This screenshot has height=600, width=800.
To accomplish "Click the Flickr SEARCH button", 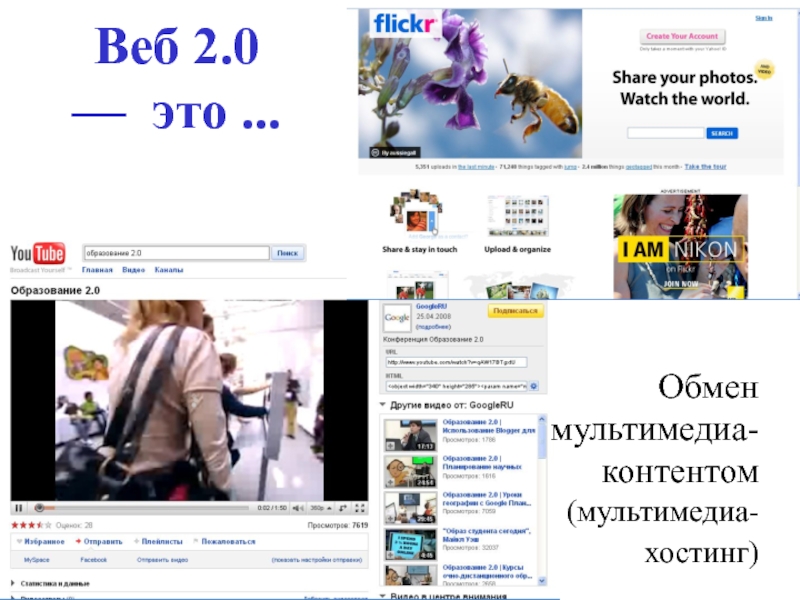I will click(x=722, y=133).
